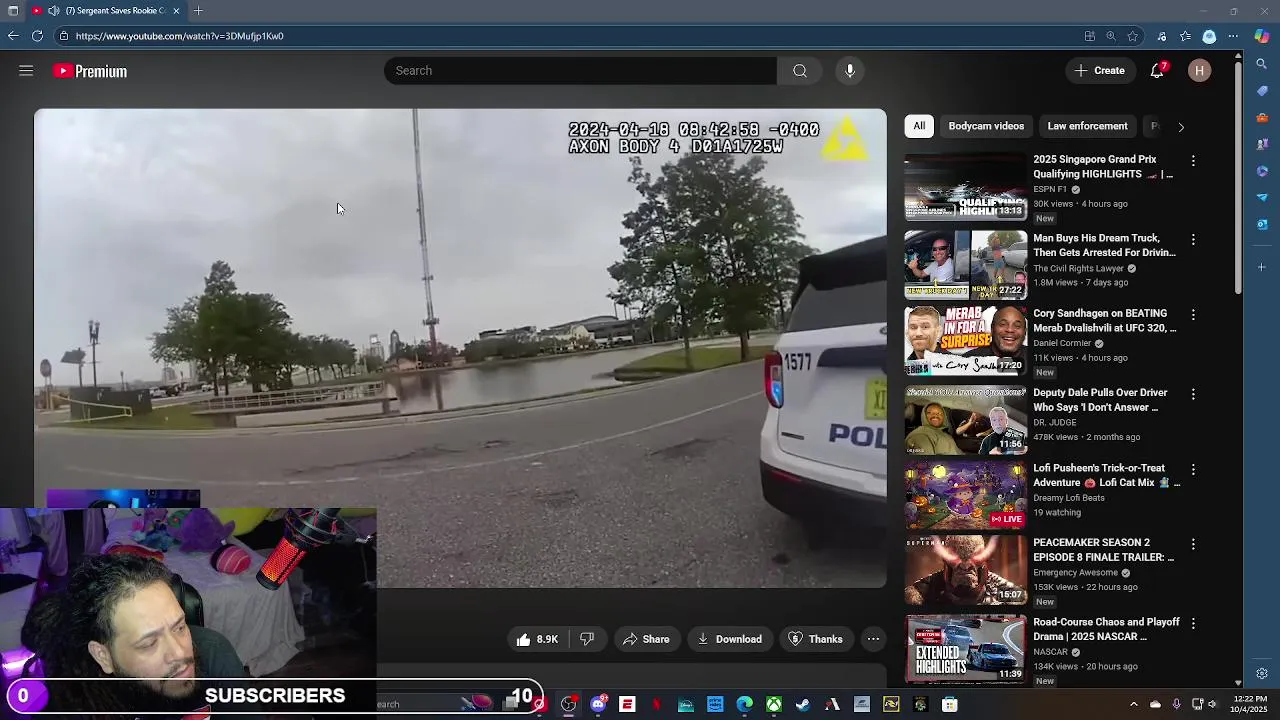Open options for PEACEMAKER trailer video
This screenshot has height=720, width=1280.
[1193, 544]
